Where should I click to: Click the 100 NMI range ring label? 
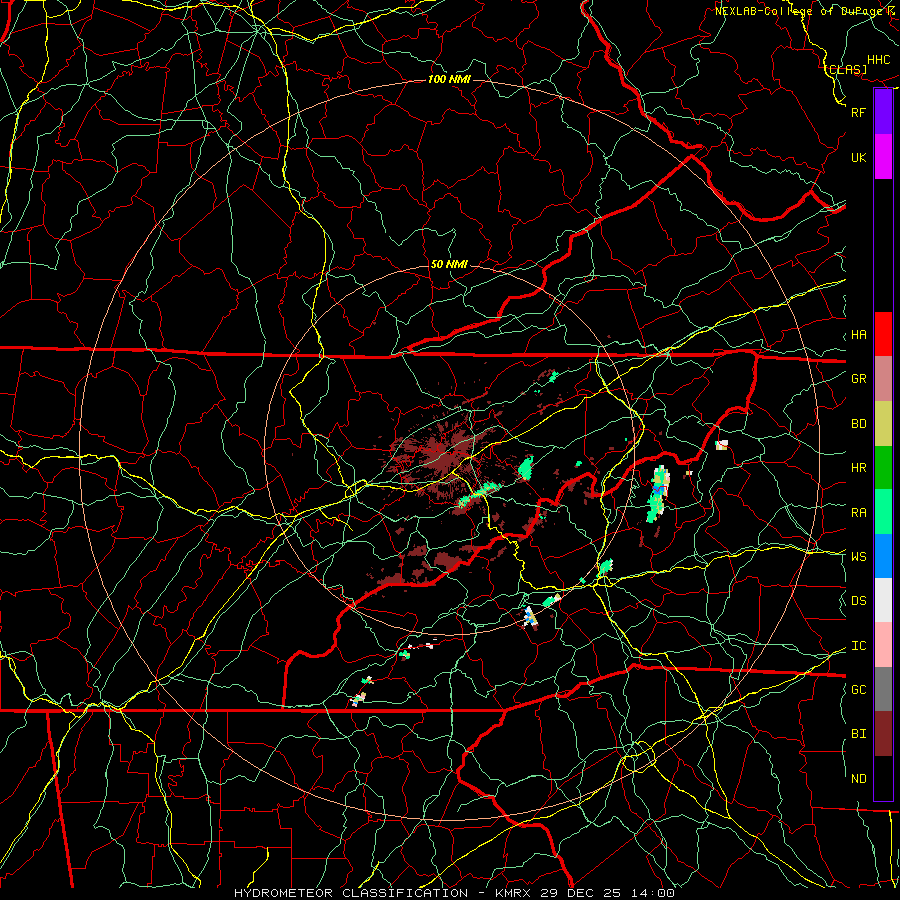pos(449,79)
